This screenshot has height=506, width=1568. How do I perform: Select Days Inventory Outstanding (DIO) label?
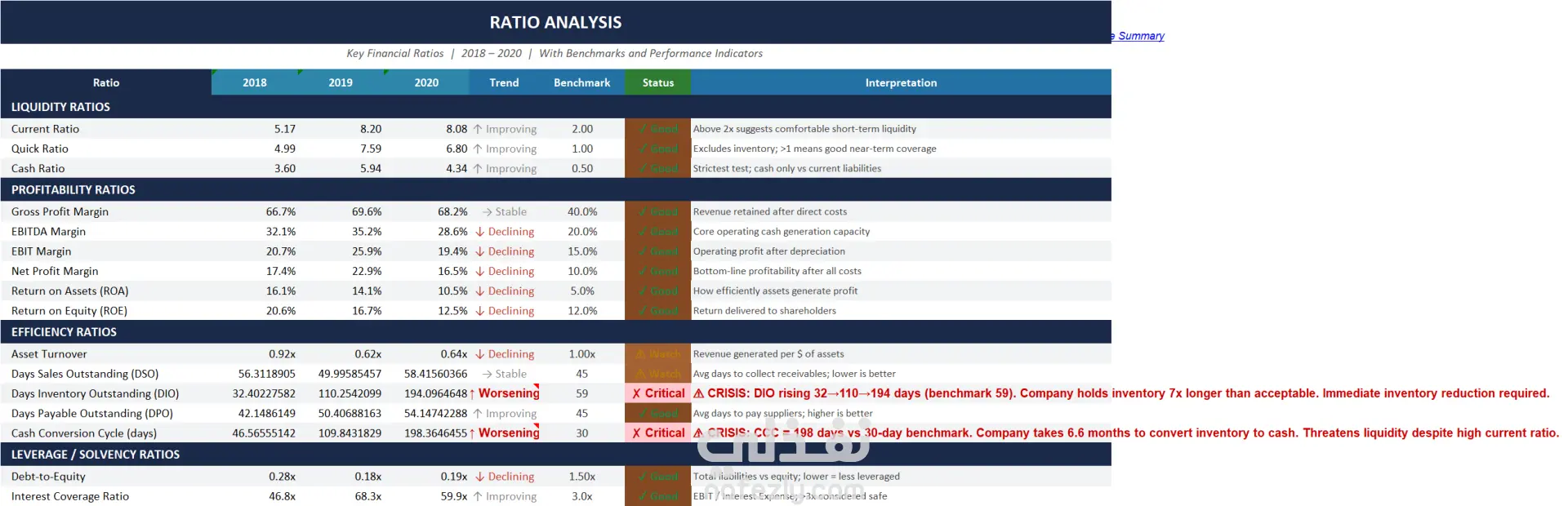[95, 393]
